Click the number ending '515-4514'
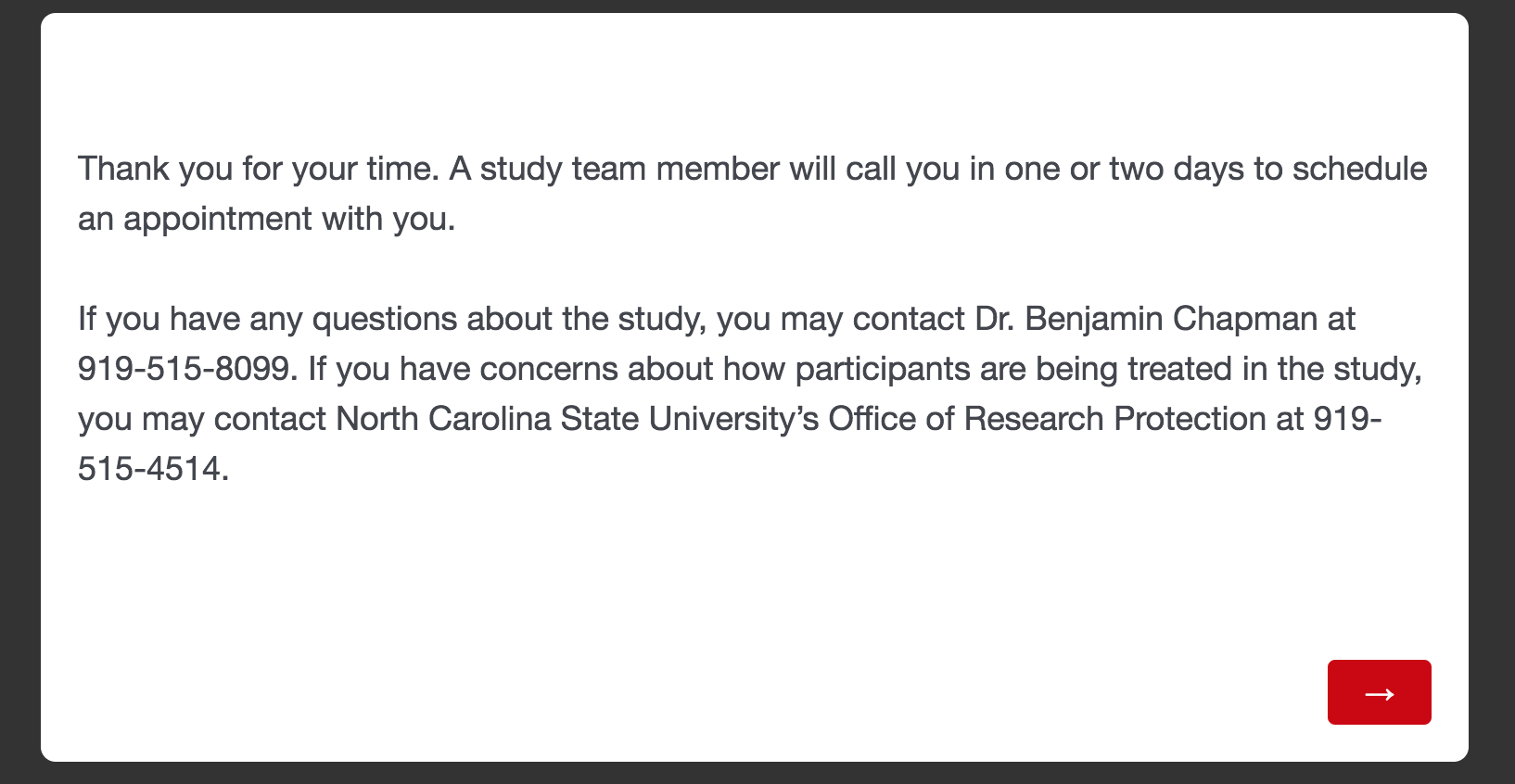1515x784 pixels. tap(152, 469)
